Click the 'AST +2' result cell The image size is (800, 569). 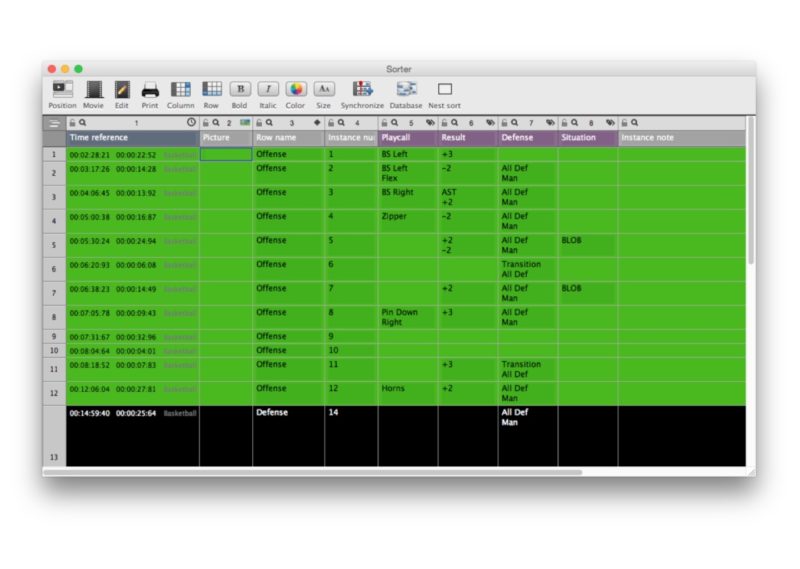tap(468, 197)
